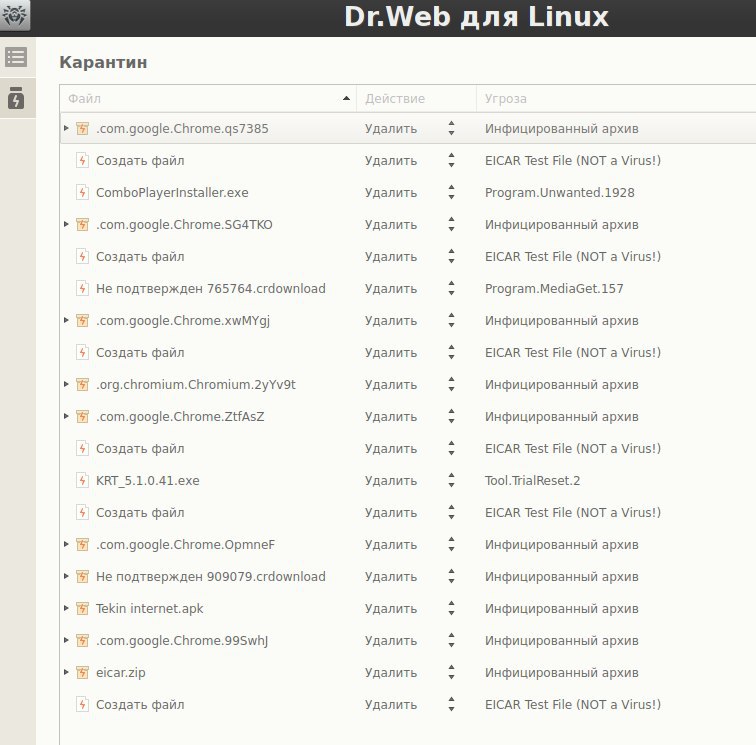The height and width of the screenshot is (745, 756).
Task: Click Инфицированный архив for Tekin internet.apk
Action: (562, 609)
